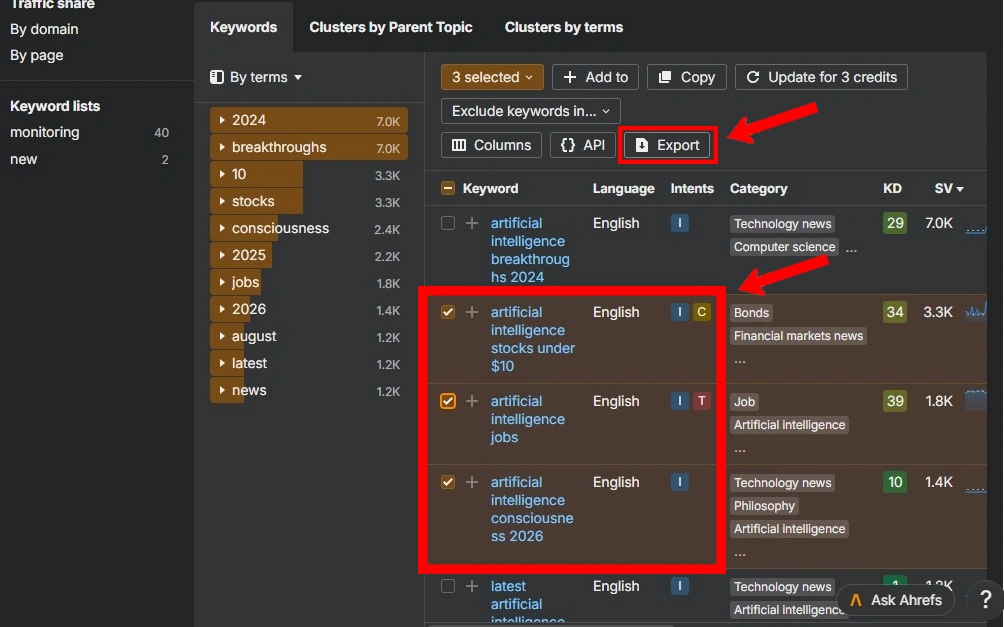Open help question mark icon

(x=985, y=600)
